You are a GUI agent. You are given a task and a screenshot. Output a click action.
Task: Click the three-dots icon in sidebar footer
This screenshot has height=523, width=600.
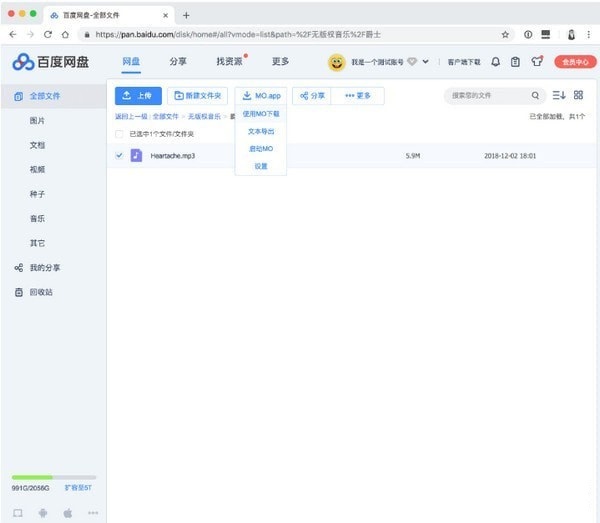point(93,513)
